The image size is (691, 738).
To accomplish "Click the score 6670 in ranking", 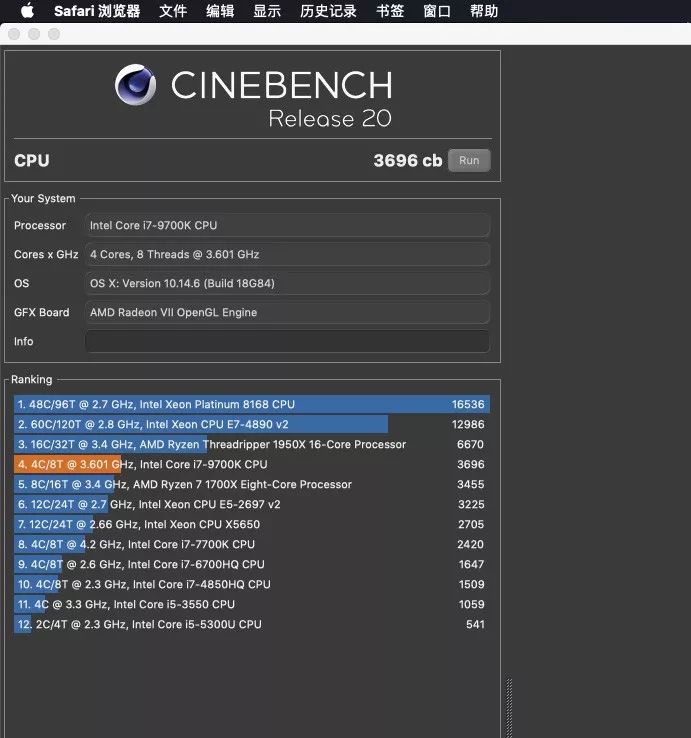I will click(x=470, y=444).
